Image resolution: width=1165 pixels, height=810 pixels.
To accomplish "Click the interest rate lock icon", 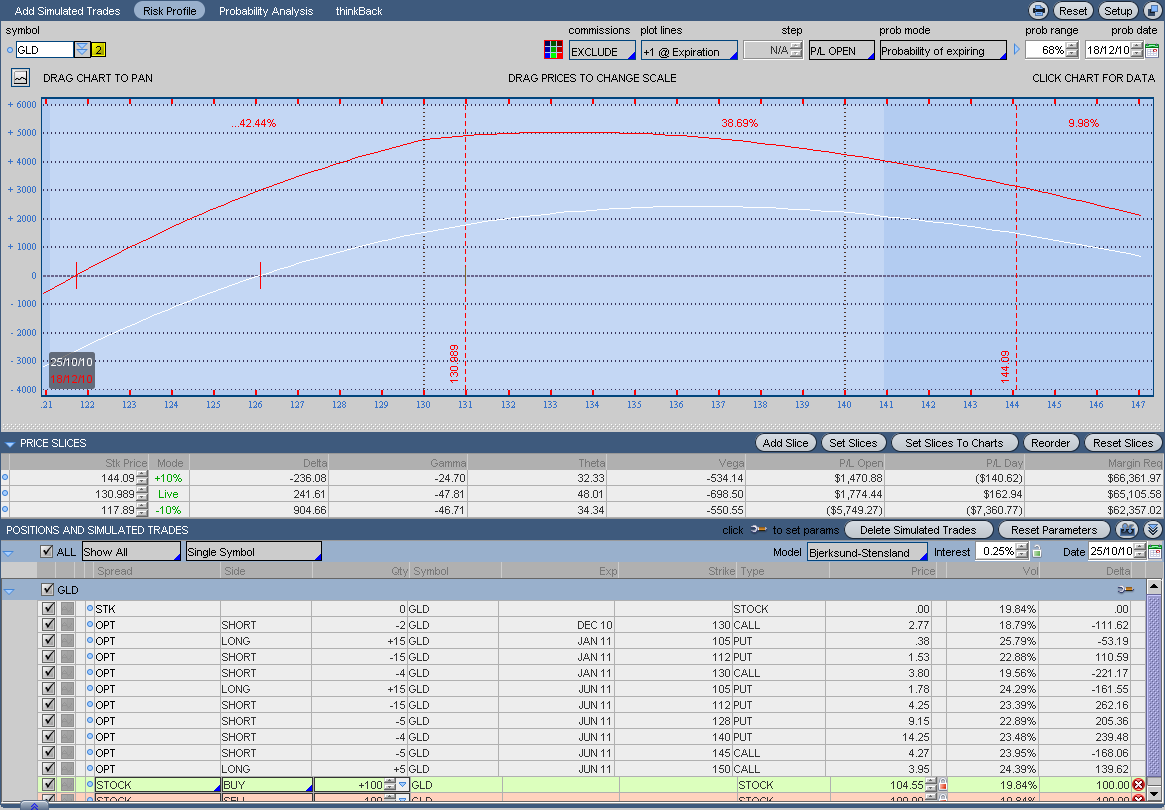I will [x=1037, y=552].
